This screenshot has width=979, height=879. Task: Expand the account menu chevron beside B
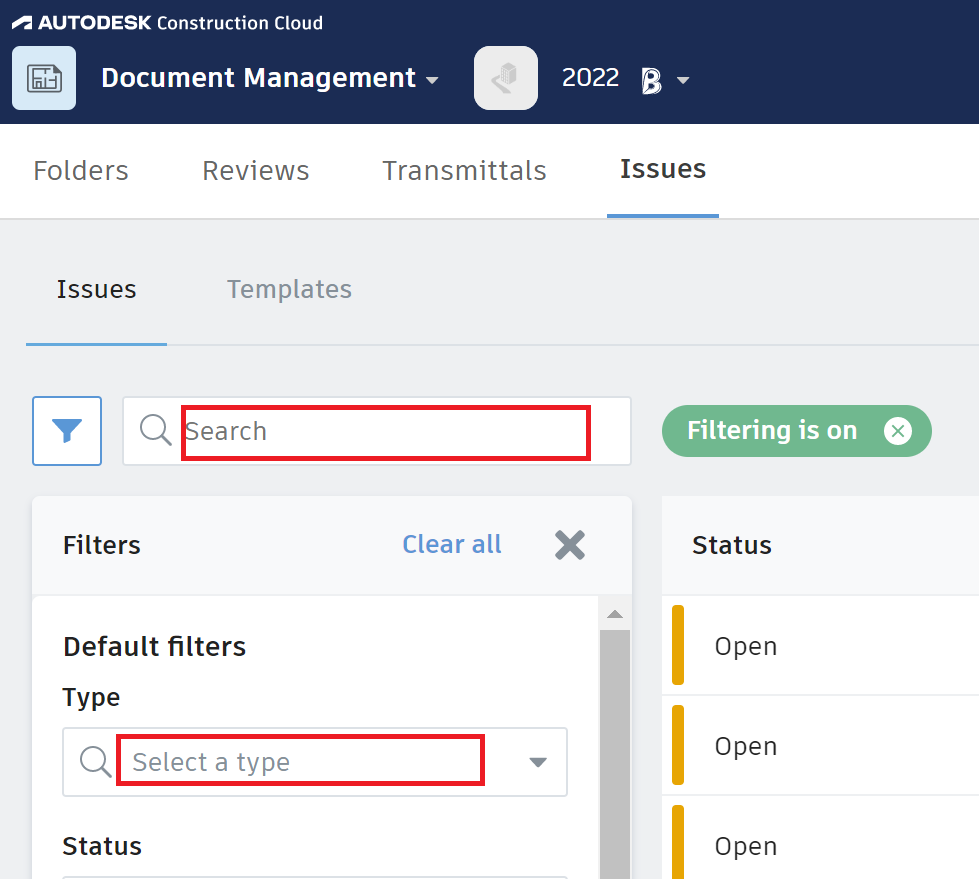684,79
